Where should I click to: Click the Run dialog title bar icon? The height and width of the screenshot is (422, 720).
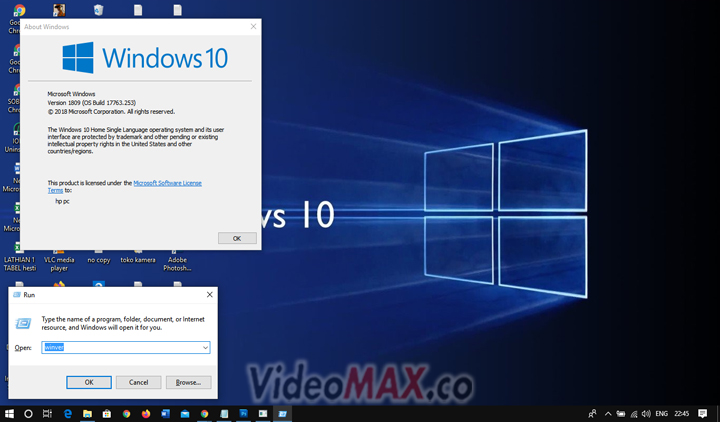(x=17, y=295)
